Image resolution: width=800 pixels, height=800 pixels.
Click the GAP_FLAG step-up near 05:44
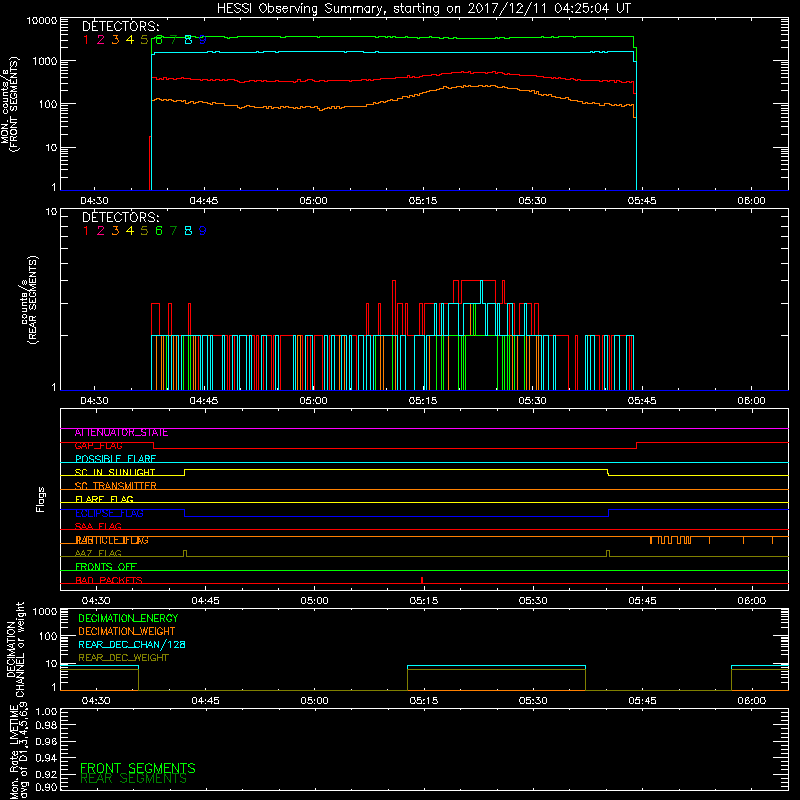[x=637, y=445]
